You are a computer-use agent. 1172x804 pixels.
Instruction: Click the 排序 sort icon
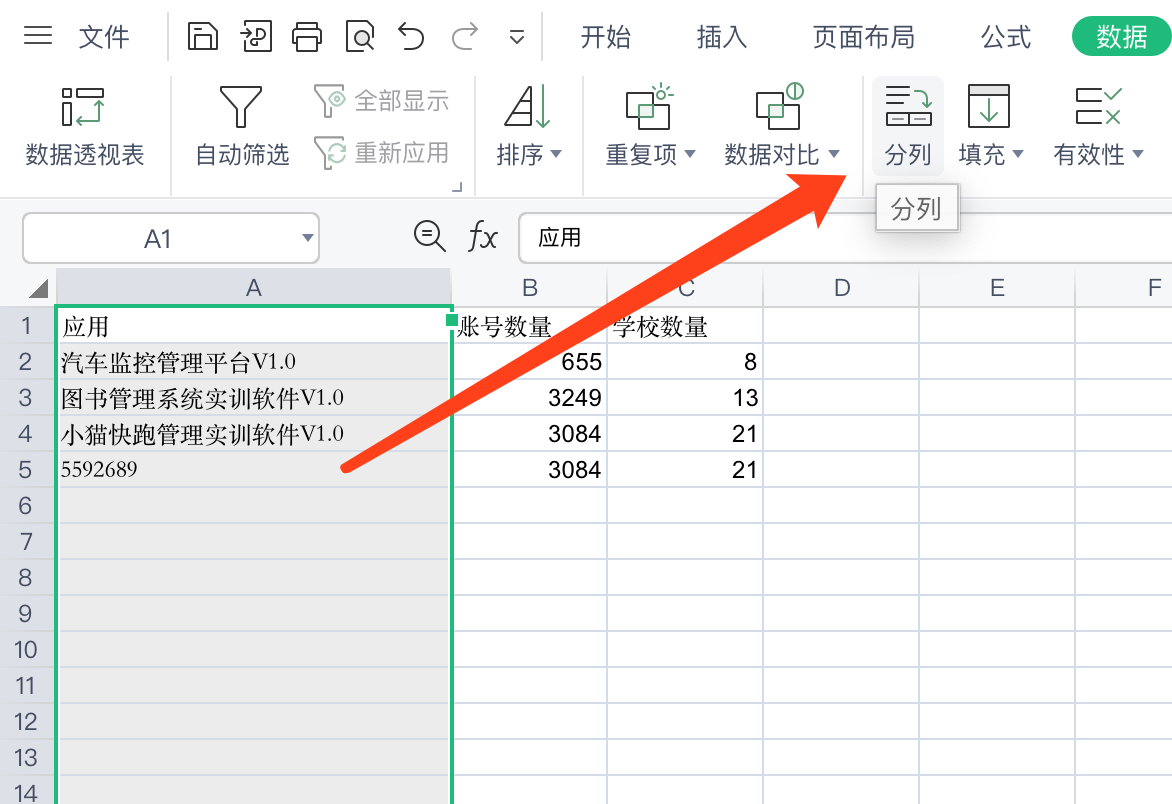tap(528, 106)
